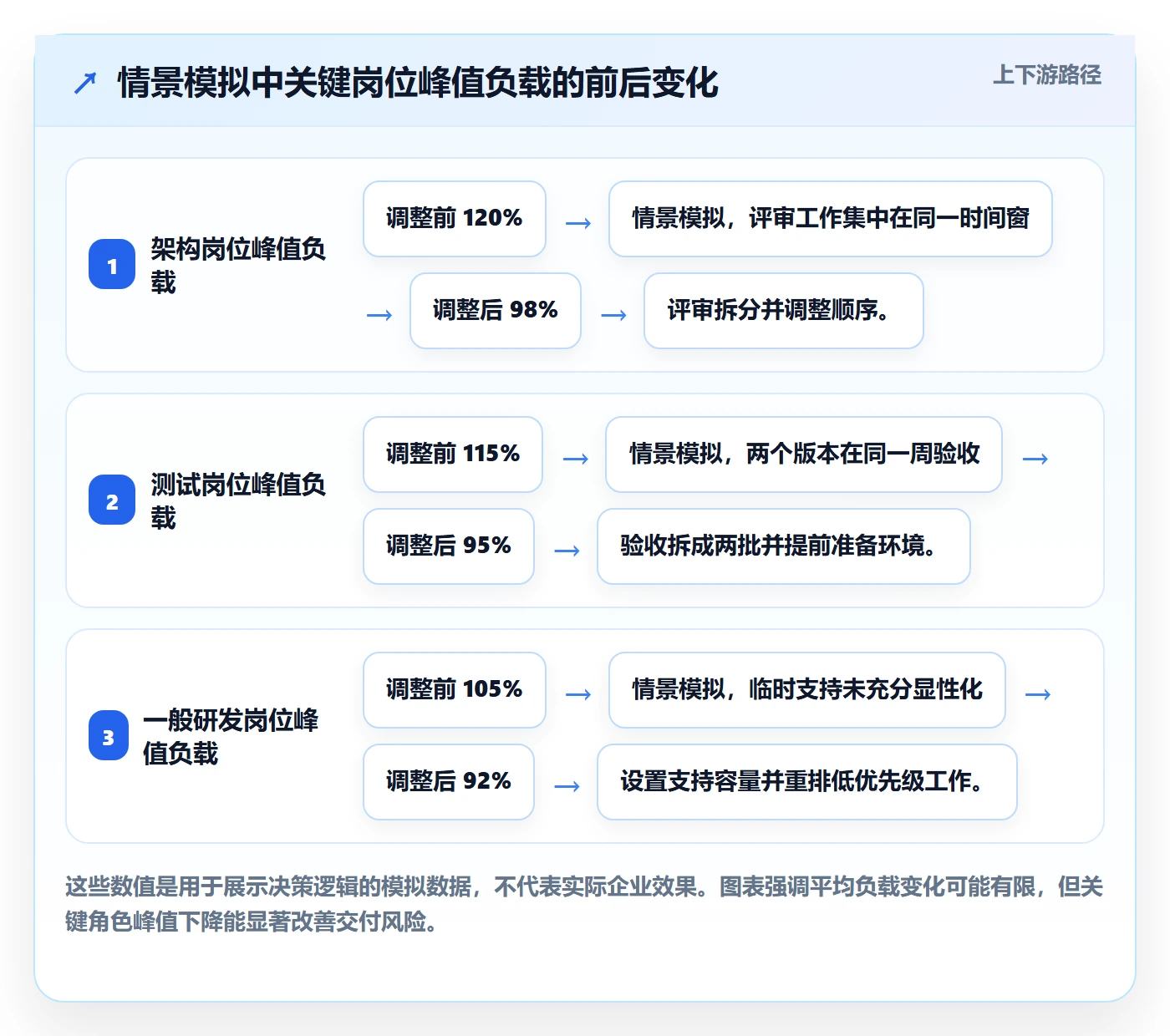Viewport: 1170px width, 1036px height.
Task: Click the footnote starting with 这些数值是用于展示
Action: [x=584, y=903]
